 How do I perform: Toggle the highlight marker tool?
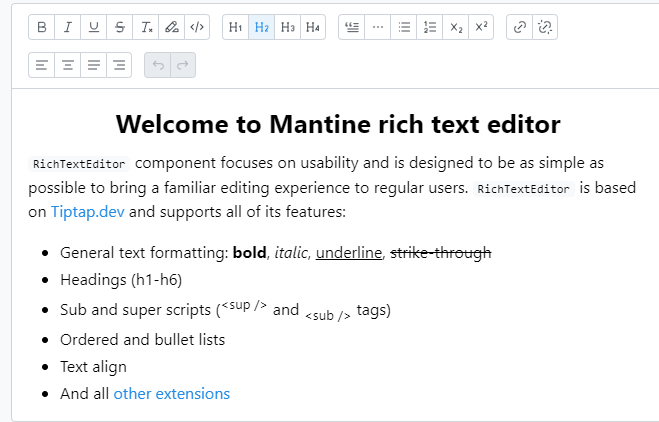[171, 27]
